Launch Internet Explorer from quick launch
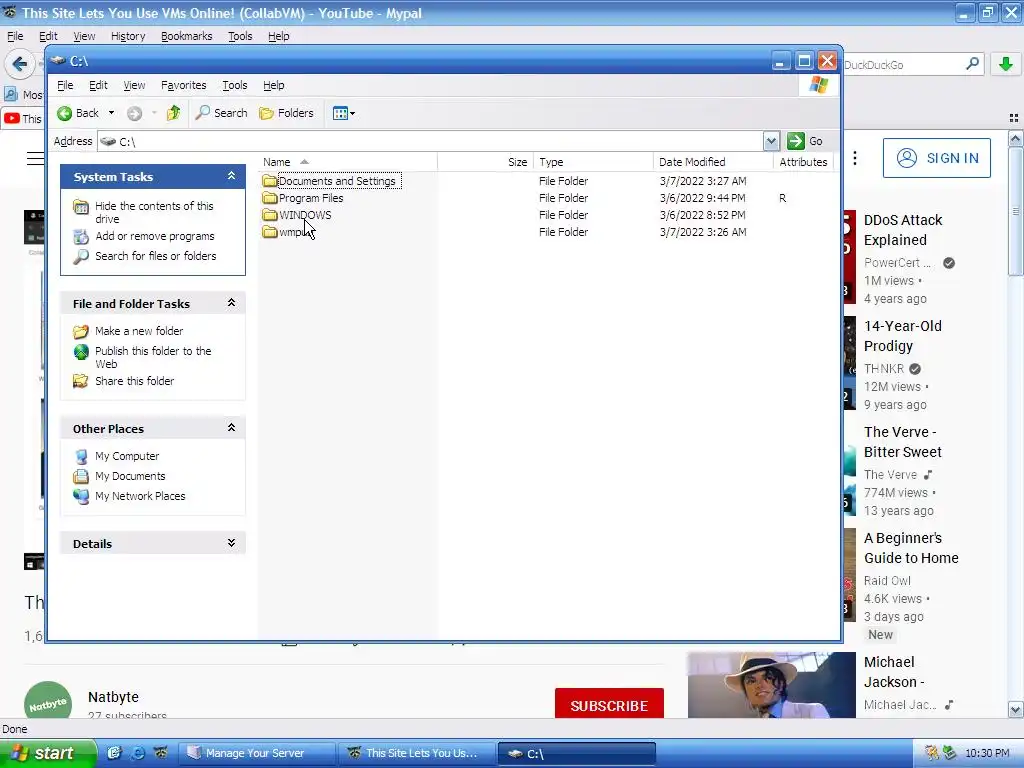This screenshot has width=1024, height=768. [x=138, y=753]
